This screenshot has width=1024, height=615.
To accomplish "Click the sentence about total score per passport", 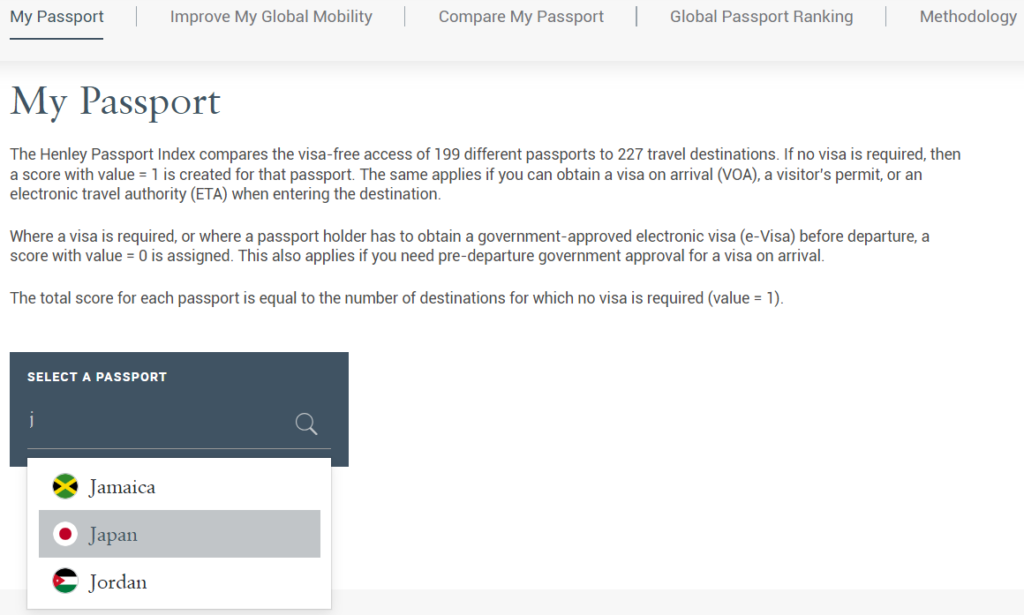I will tap(396, 298).
